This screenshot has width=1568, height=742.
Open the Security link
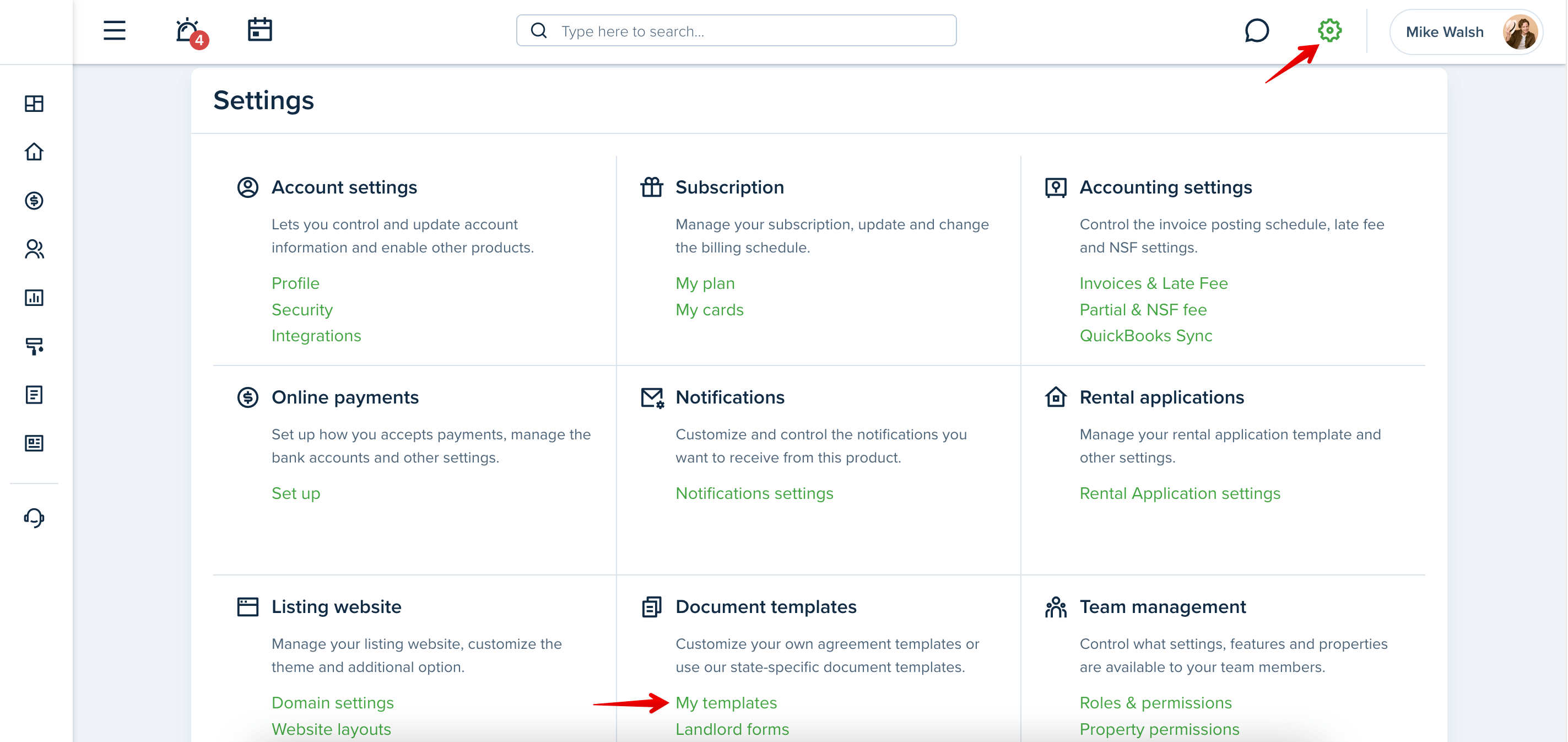pos(302,309)
